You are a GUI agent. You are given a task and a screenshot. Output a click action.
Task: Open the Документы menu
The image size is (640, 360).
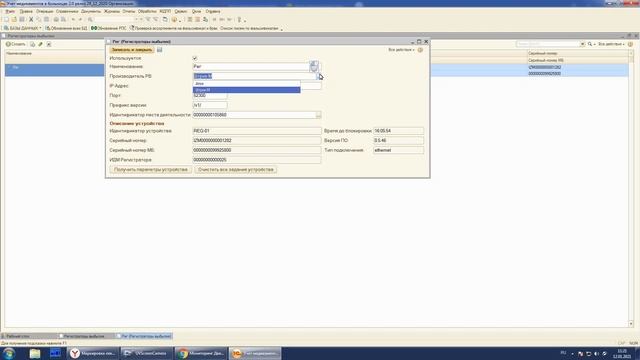point(91,11)
